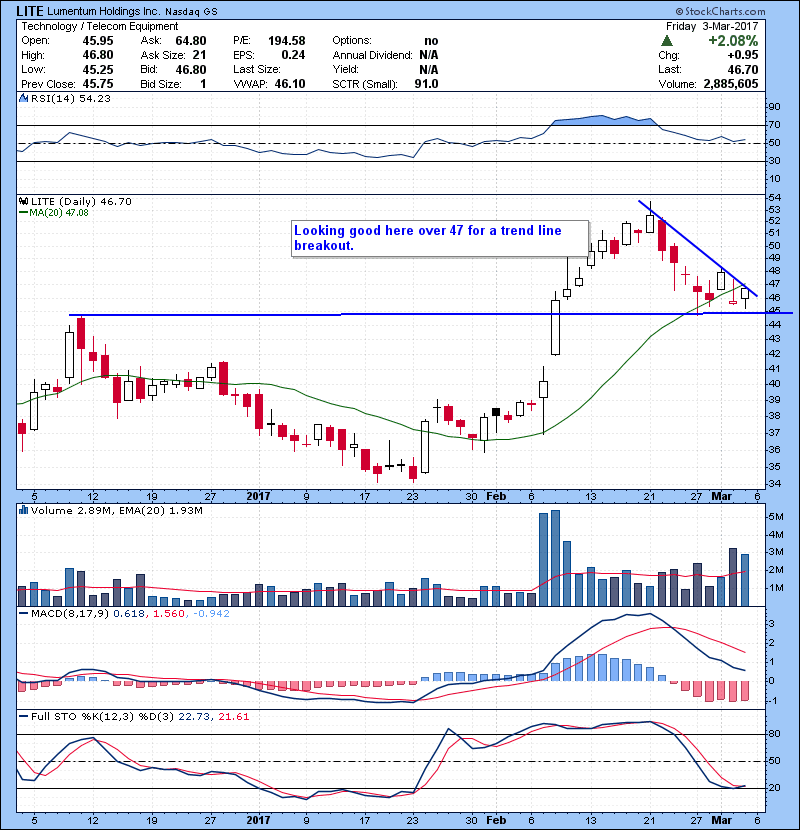Click the RSI indicator icon beside RSI(14)
This screenshot has width=800, height=830.
coord(23,98)
